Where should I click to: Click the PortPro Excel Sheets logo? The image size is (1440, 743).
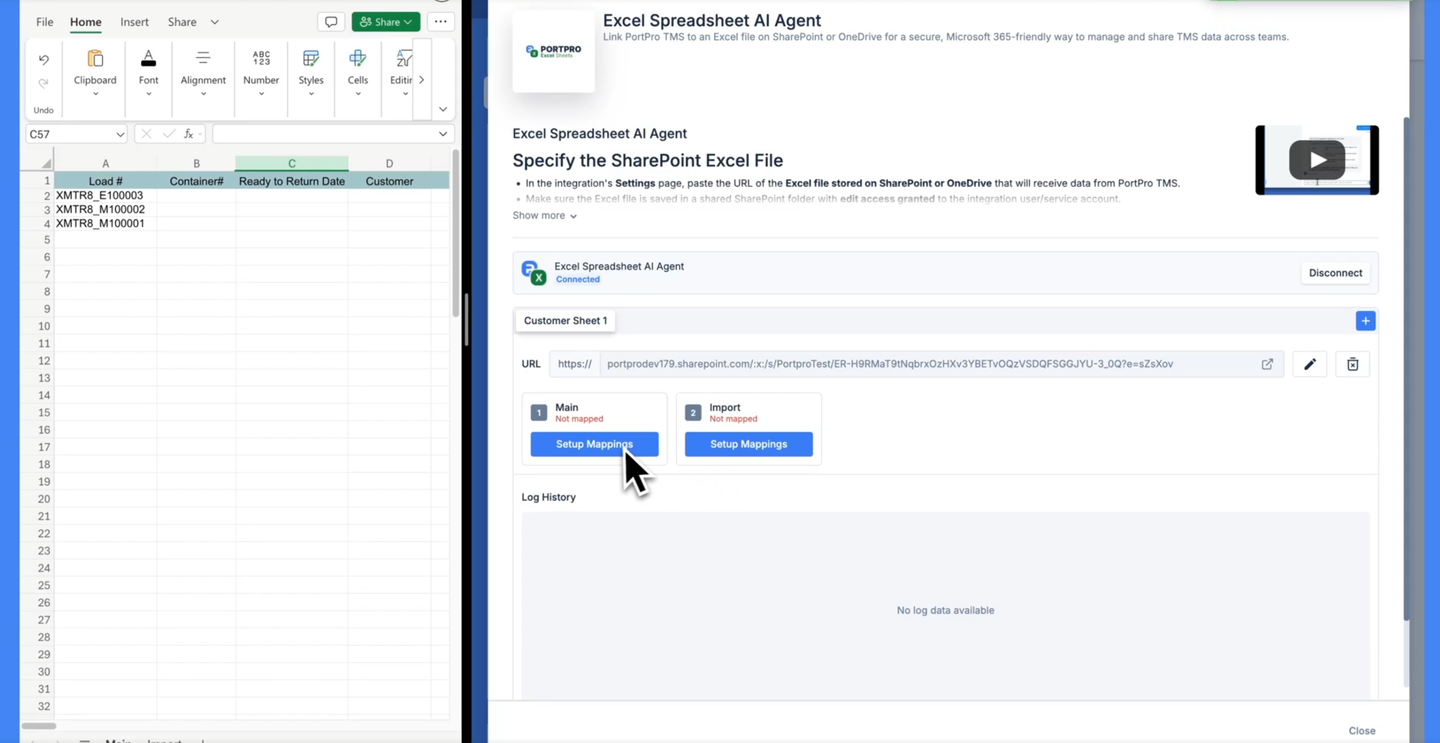tap(553, 51)
